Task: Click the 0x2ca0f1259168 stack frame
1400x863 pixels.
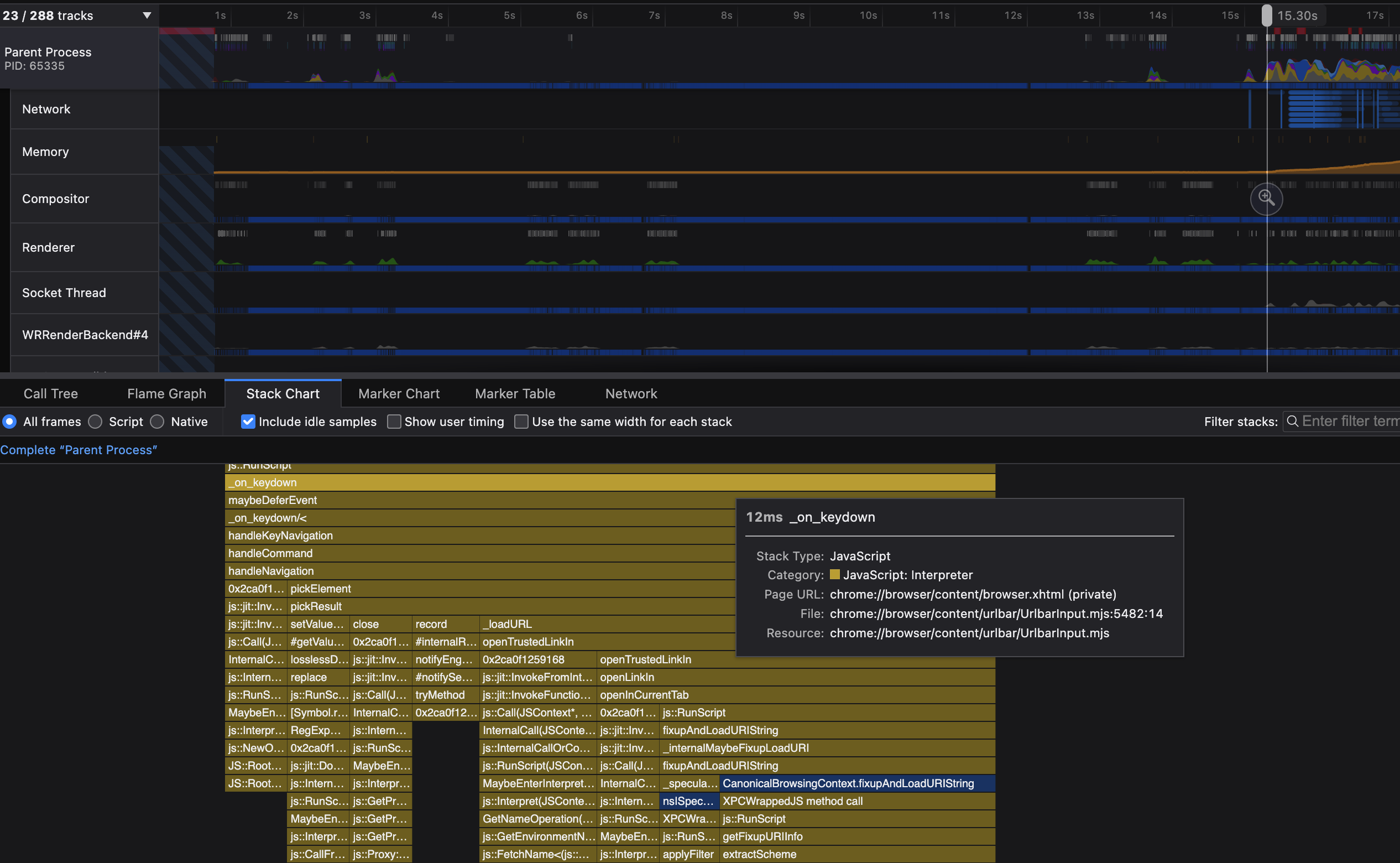Action: [x=538, y=660]
